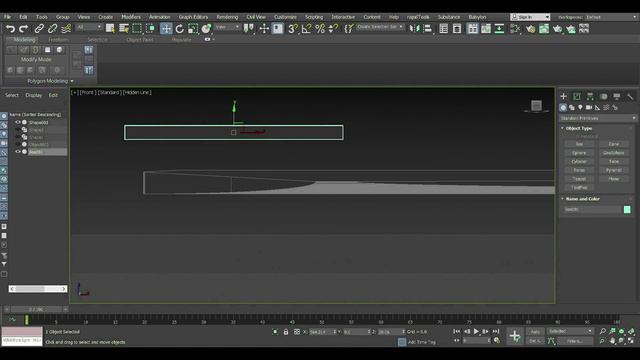
Task: Click the Unlink Selection icon
Action: tap(52, 29)
